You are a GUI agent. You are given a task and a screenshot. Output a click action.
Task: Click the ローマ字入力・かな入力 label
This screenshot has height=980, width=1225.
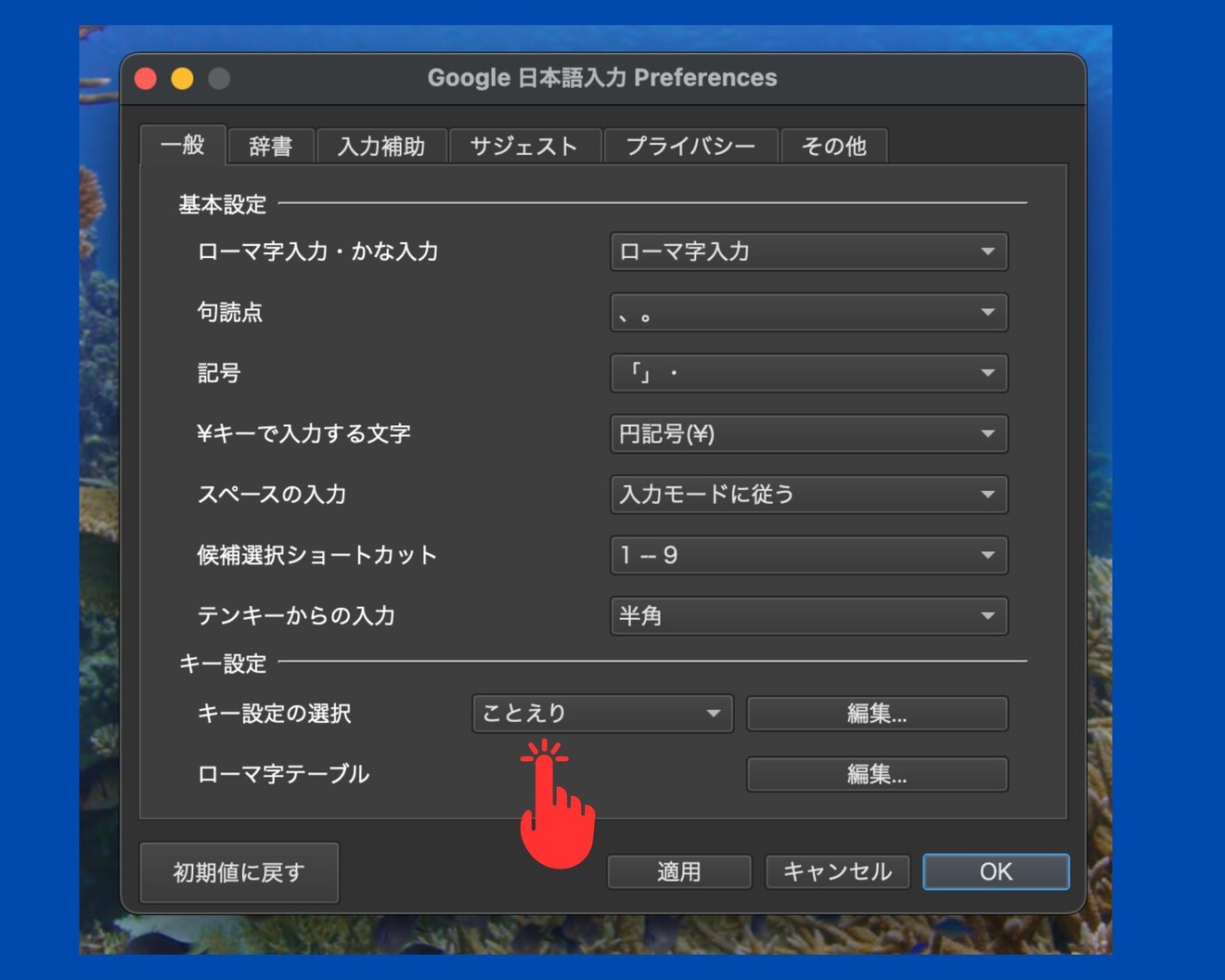[317, 251]
